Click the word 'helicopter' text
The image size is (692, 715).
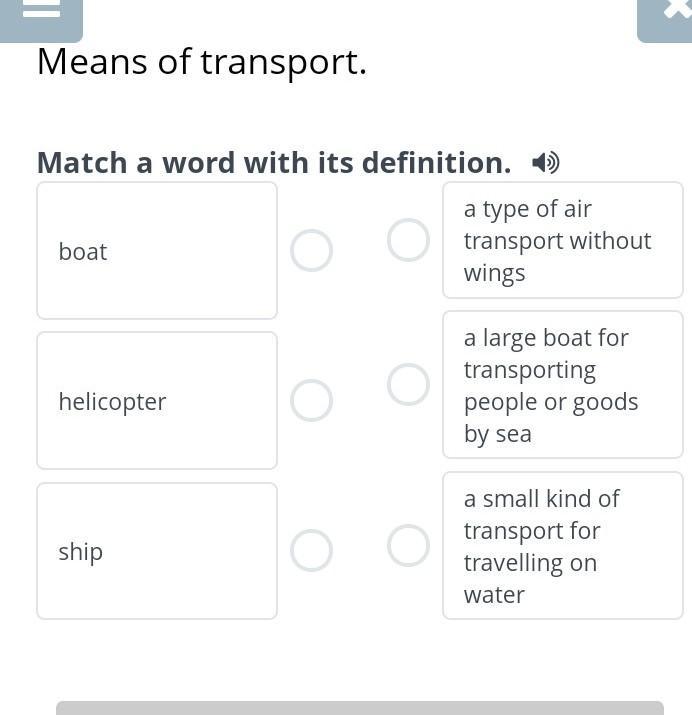click(x=112, y=402)
